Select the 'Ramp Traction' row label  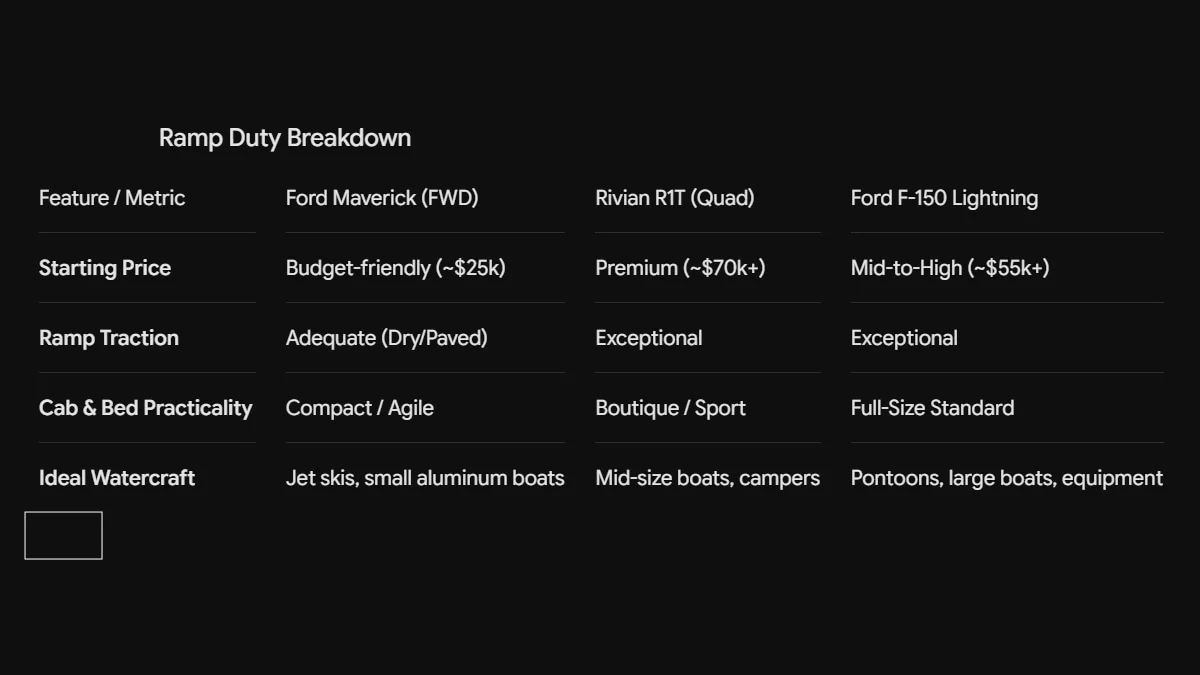[x=109, y=338]
